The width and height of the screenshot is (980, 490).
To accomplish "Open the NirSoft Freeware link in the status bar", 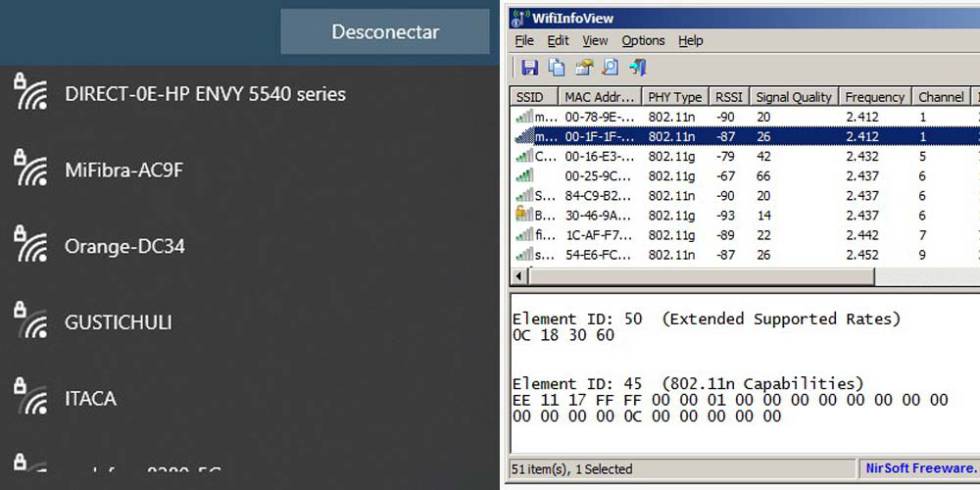I will (921, 468).
